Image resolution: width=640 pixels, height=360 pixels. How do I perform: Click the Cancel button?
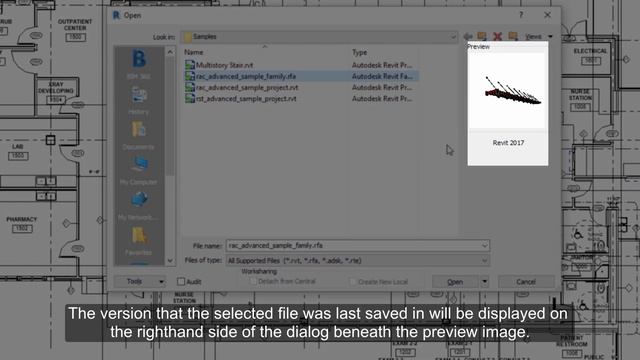coord(526,282)
